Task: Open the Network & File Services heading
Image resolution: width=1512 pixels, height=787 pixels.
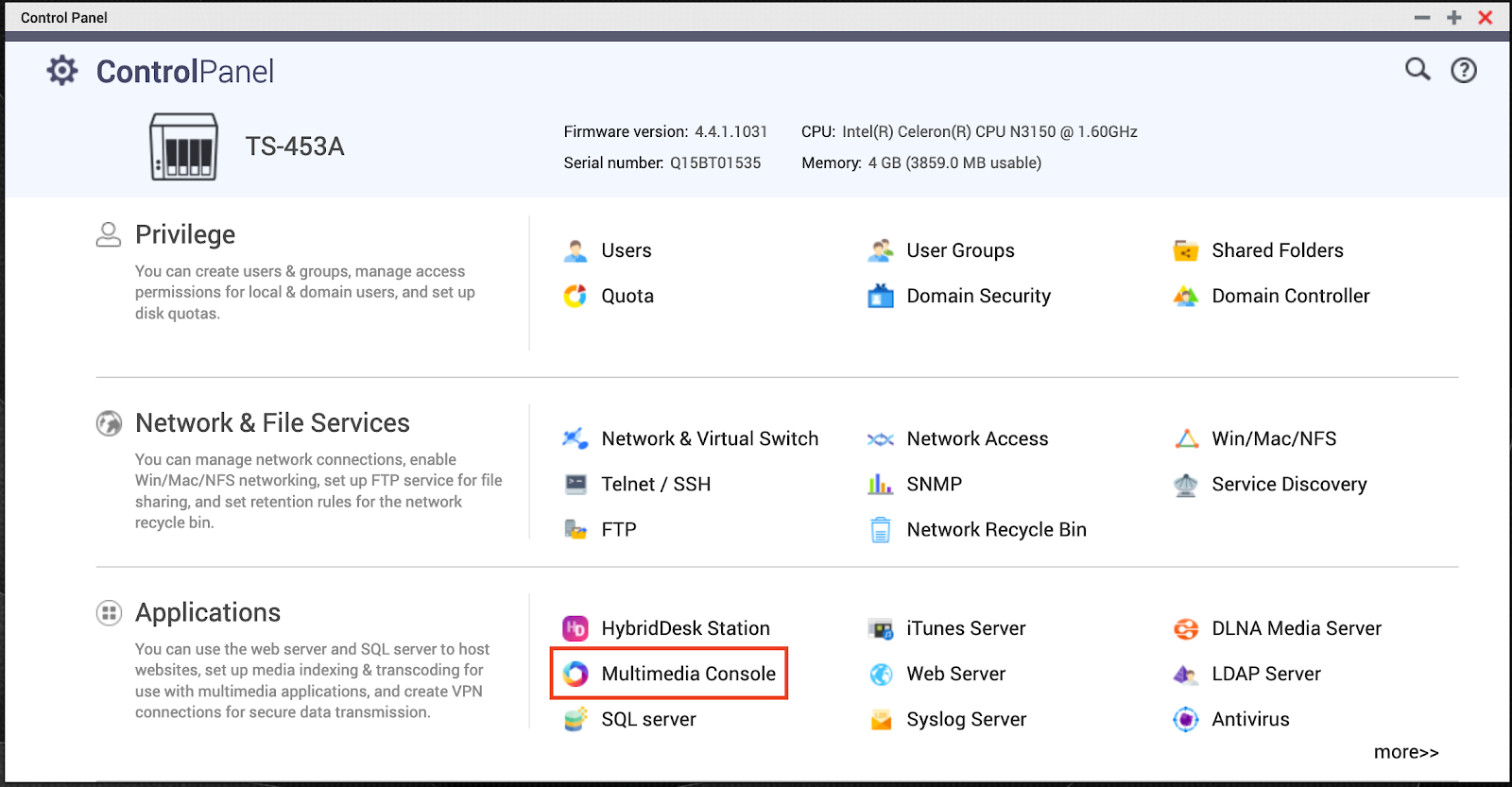Action: pos(272,422)
